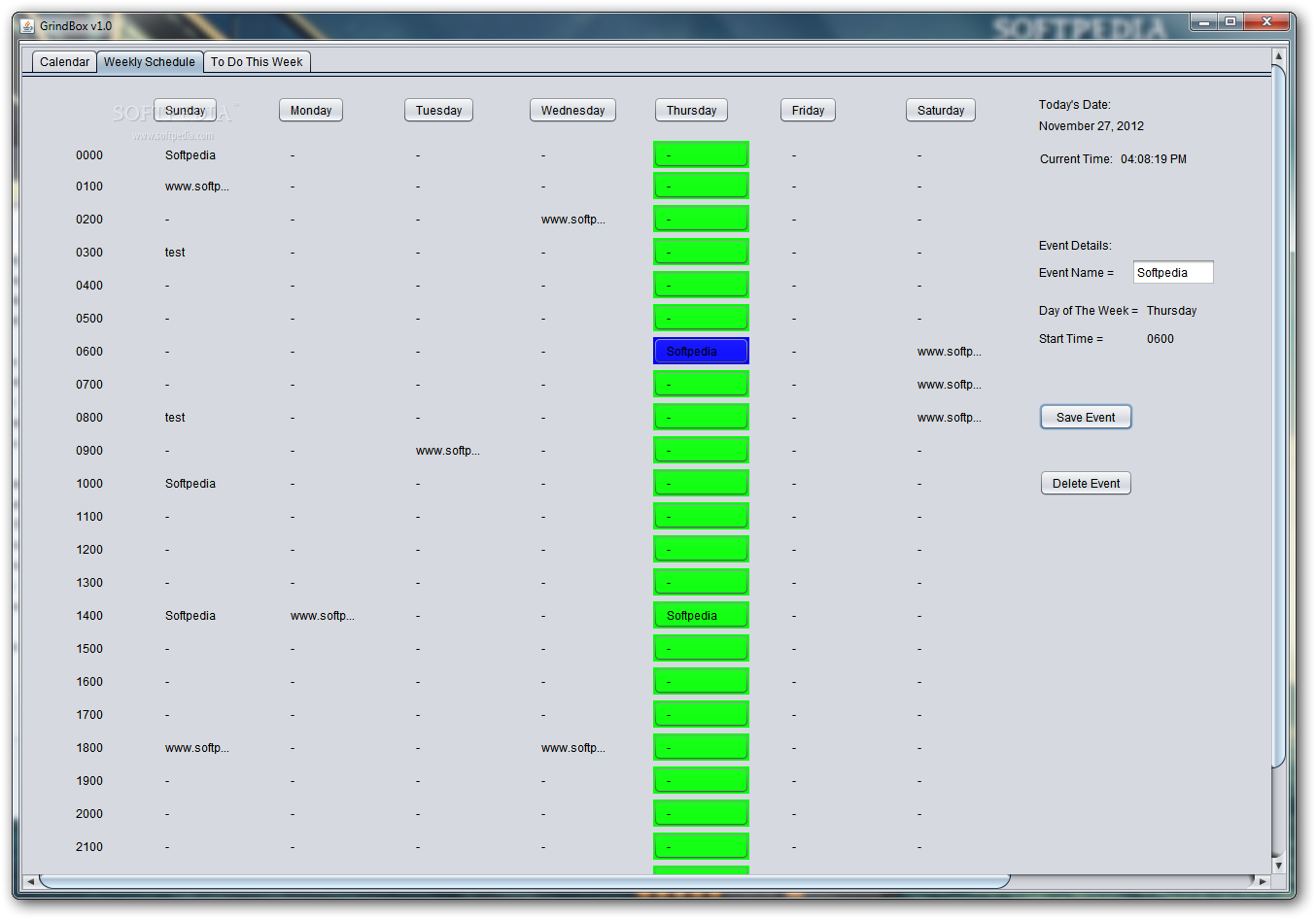Viewport: 1316px width, 919px height.
Task: Open the To Do This Week tab
Action: coord(257,62)
